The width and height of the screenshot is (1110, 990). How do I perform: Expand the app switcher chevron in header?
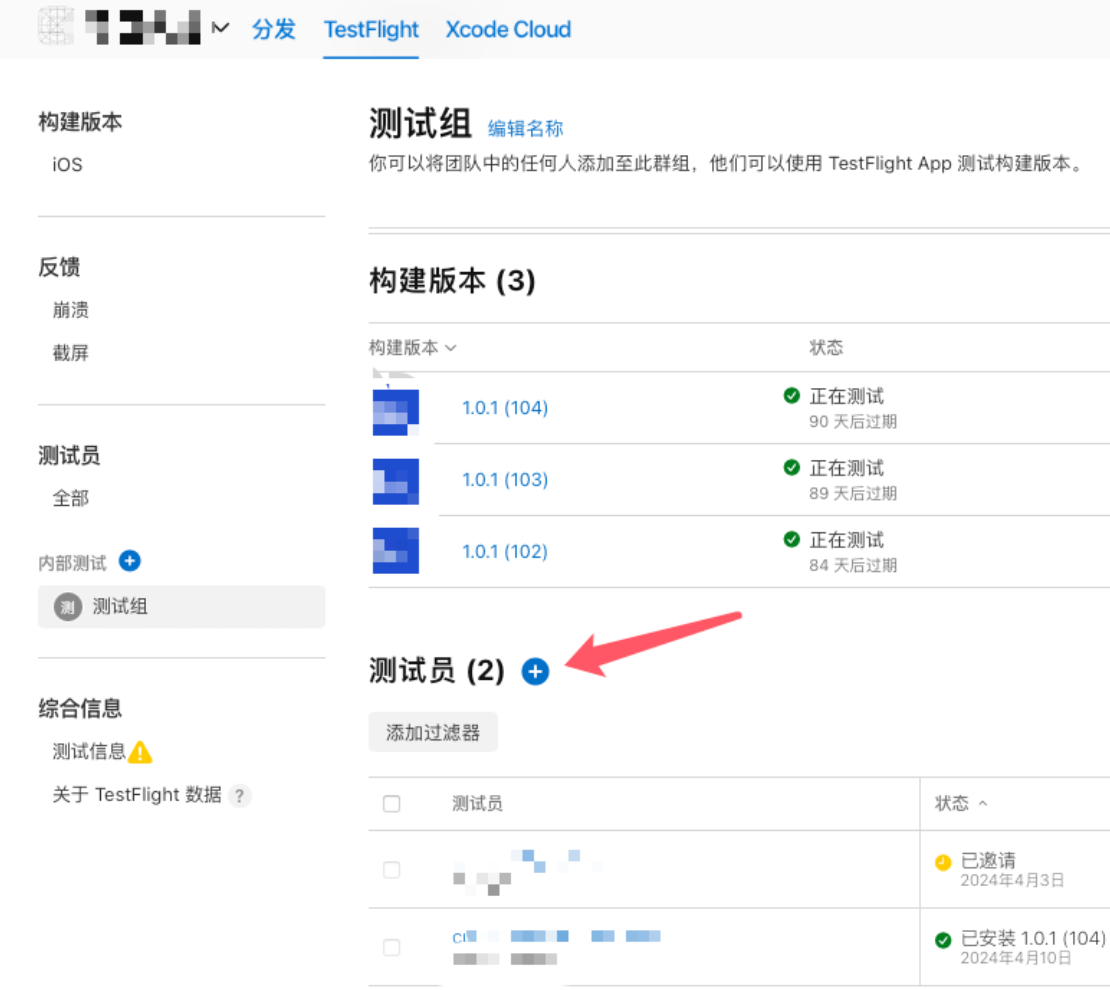click(x=221, y=28)
